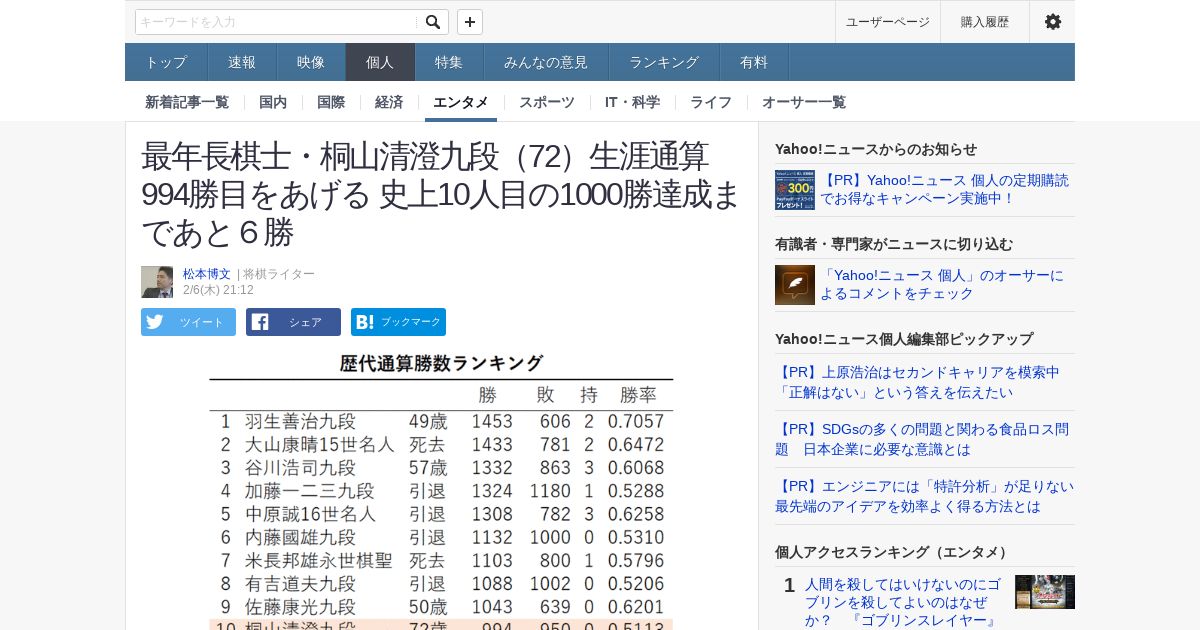Image resolution: width=1200 pixels, height=630 pixels.
Task: Select the IT・科学 category
Action: click(x=632, y=102)
